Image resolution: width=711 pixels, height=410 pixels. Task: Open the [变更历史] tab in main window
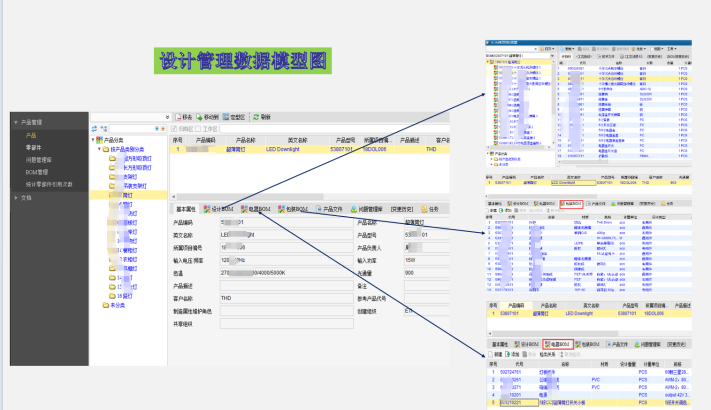click(x=402, y=209)
